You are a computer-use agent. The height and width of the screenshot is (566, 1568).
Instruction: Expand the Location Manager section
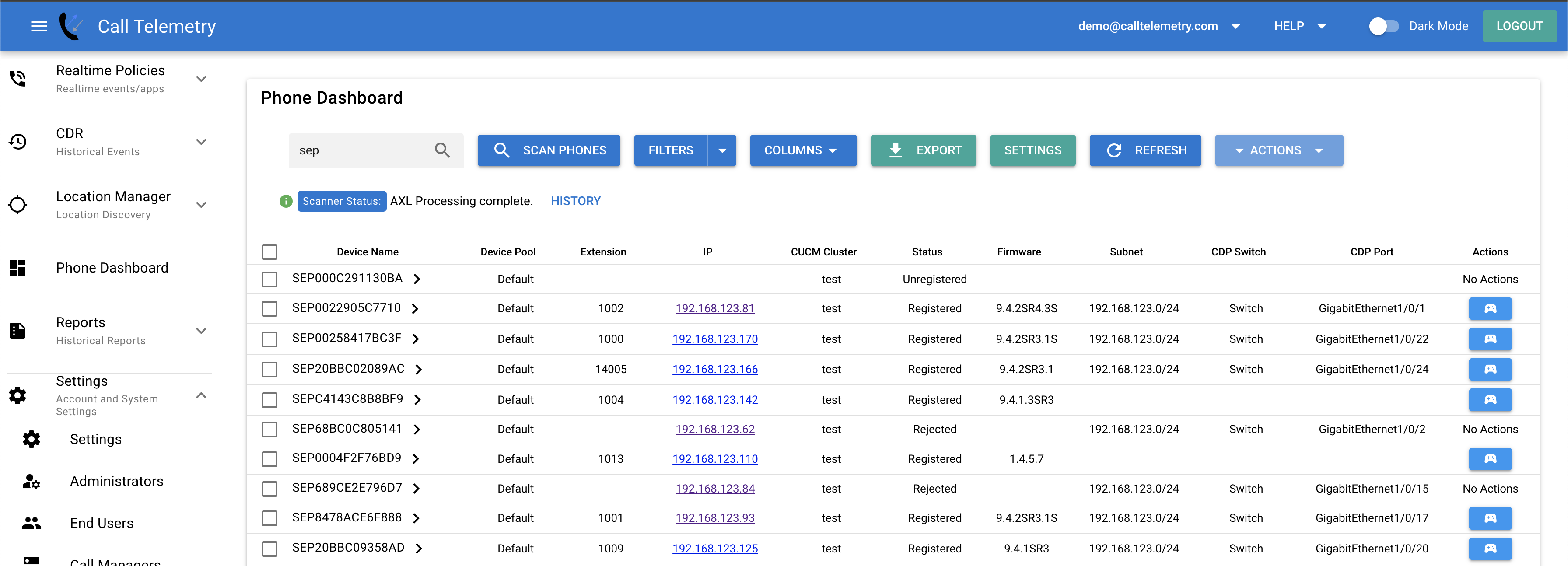coord(202,205)
